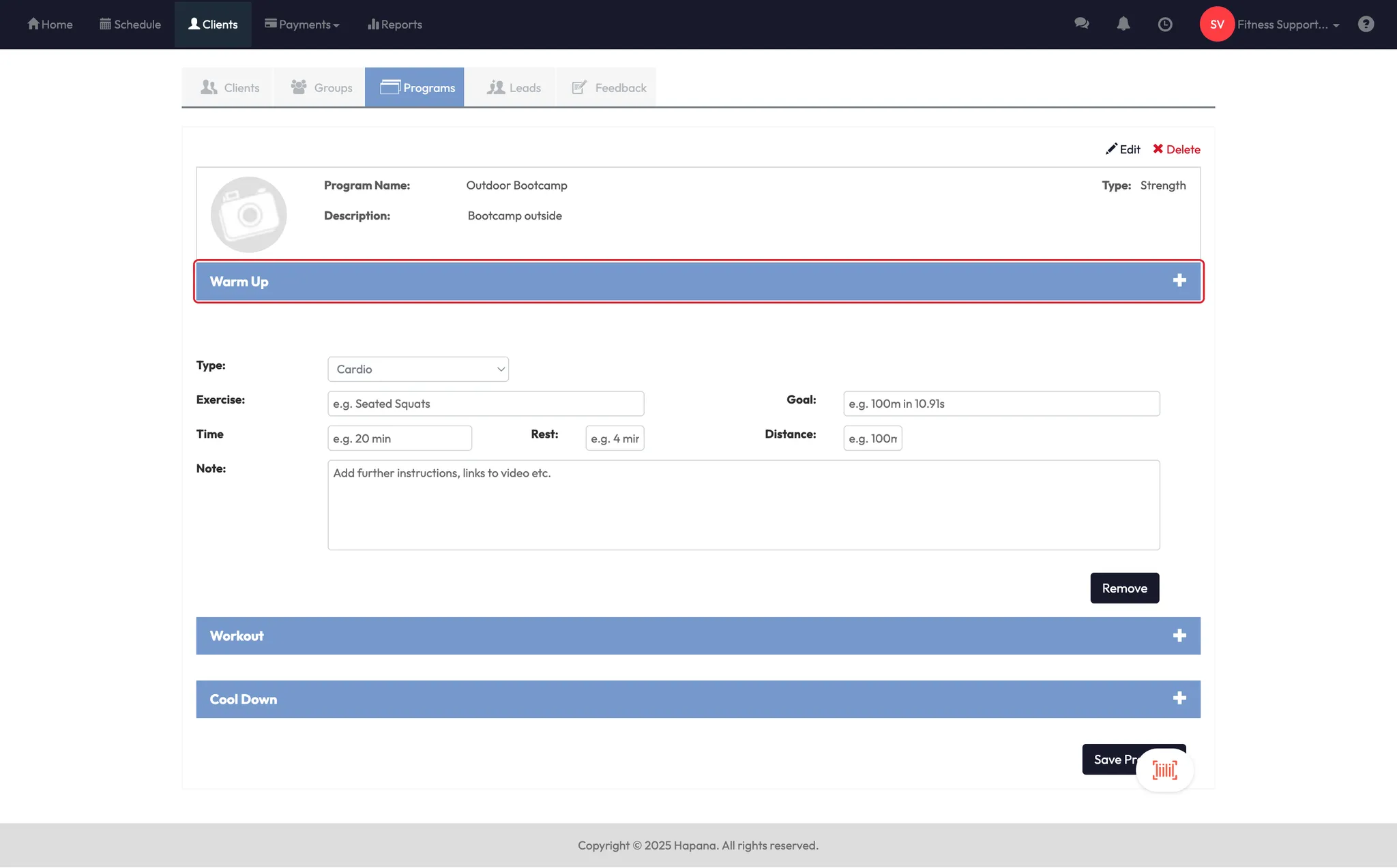Click the SV user avatar
1397x868 pixels.
[x=1216, y=24]
